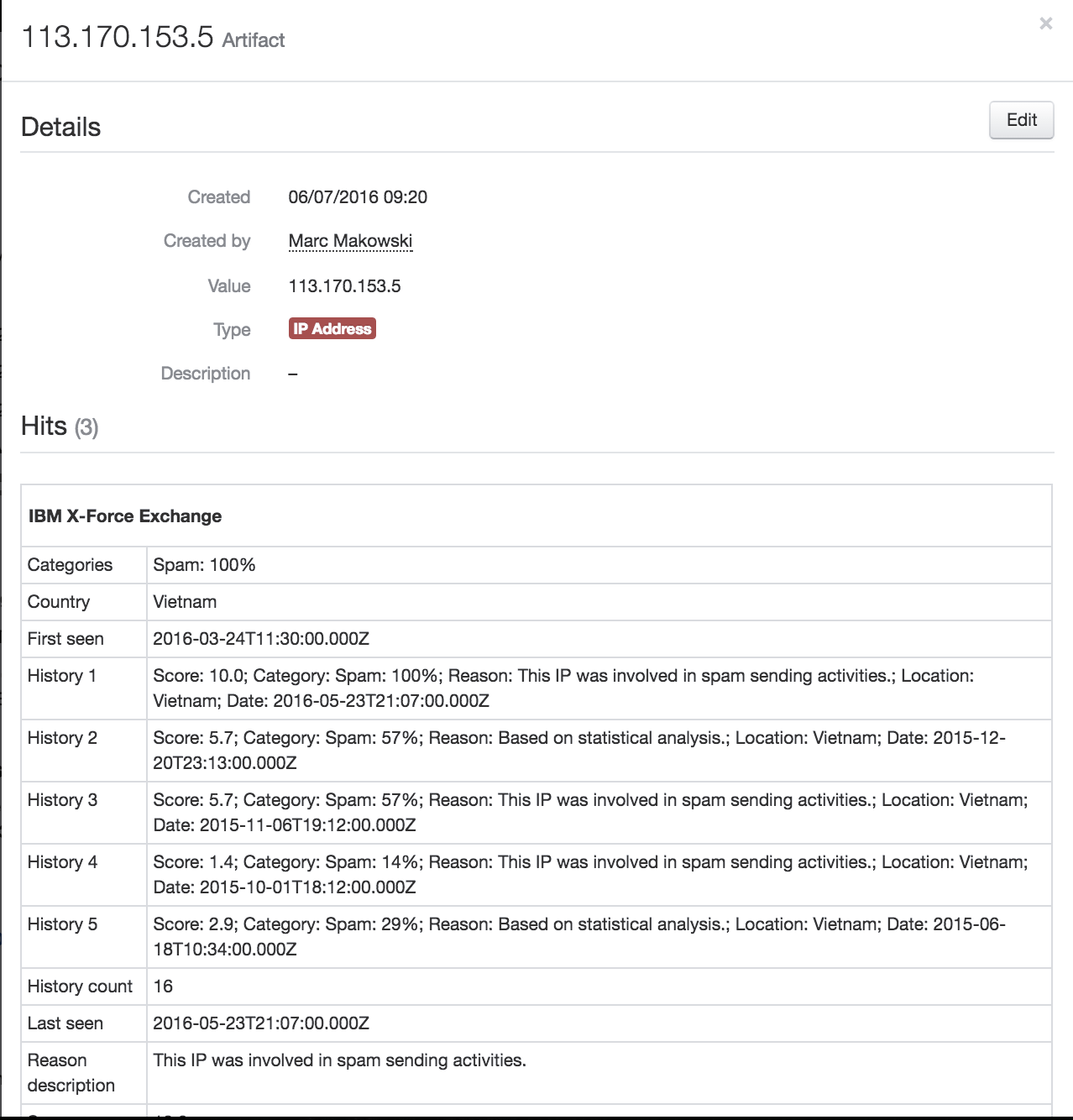Select the History count value 16
Image resolution: width=1073 pixels, height=1120 pixels.
tap(163, 987)
